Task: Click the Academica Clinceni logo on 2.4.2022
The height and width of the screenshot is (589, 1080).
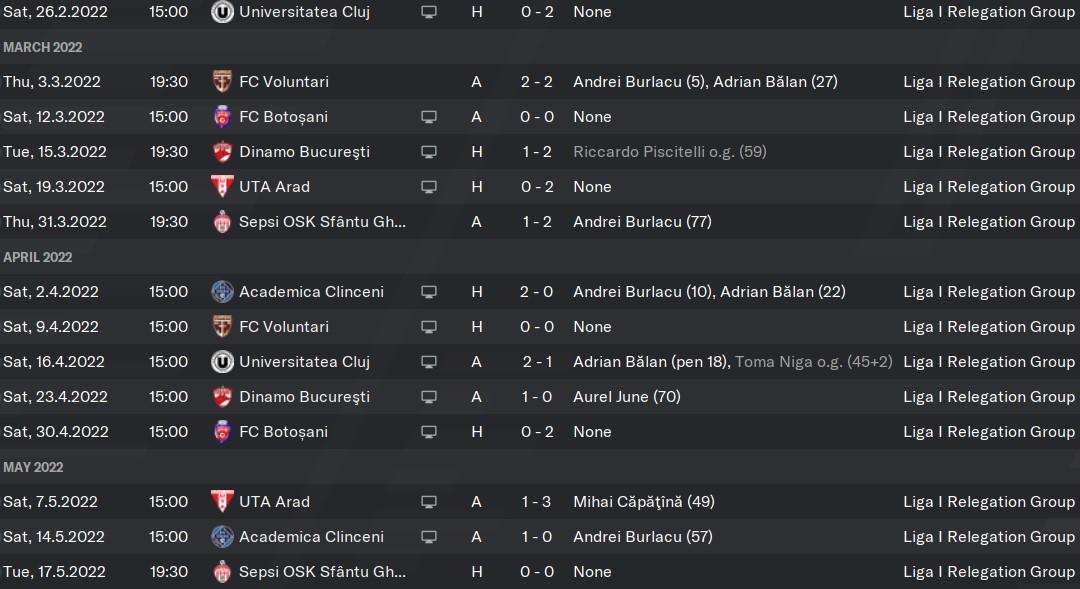Action: tap(222, 292)
